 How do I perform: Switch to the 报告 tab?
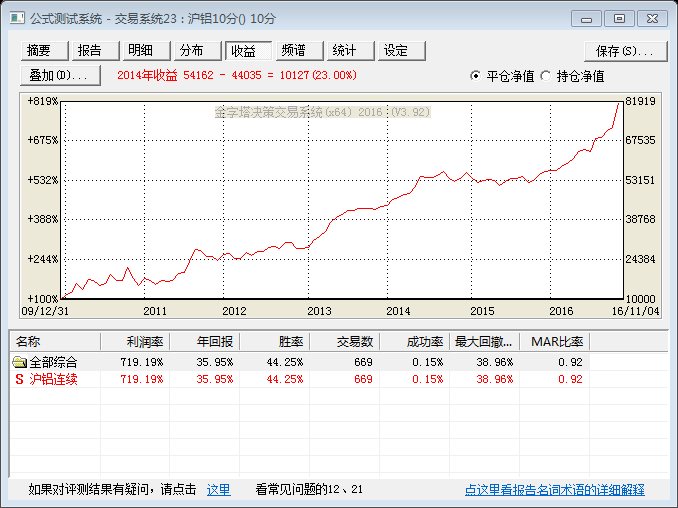pos(96,51)
